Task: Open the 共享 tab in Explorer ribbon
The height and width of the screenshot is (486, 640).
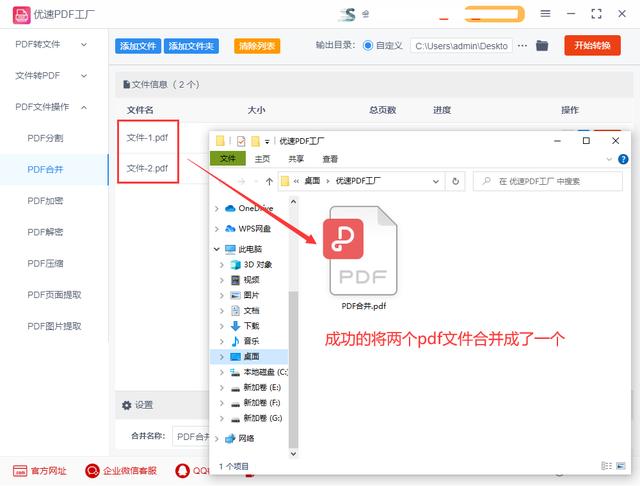Action: [x=296, y=159]
